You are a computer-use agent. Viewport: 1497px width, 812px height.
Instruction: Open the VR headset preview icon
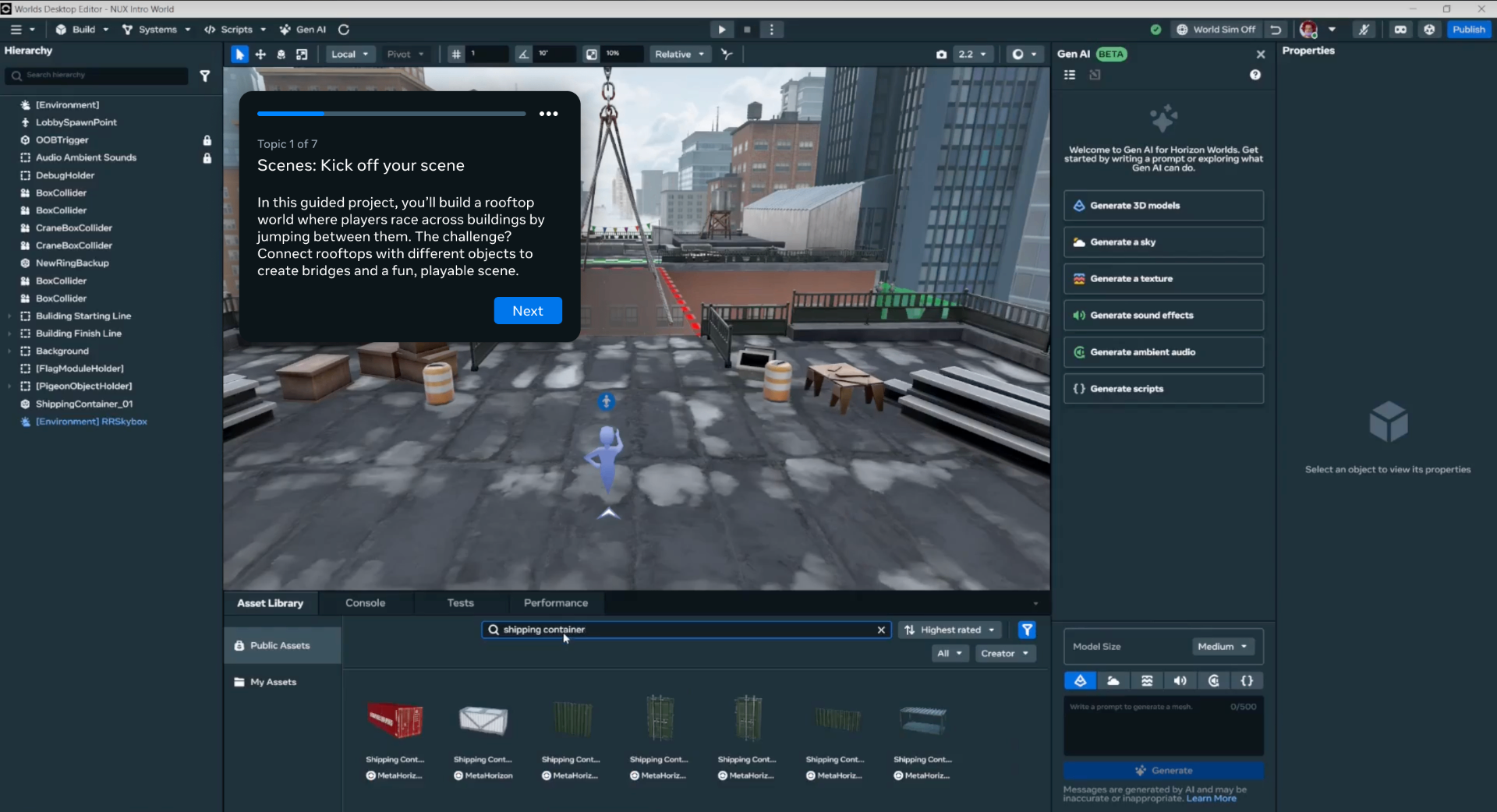point(1400,30)
